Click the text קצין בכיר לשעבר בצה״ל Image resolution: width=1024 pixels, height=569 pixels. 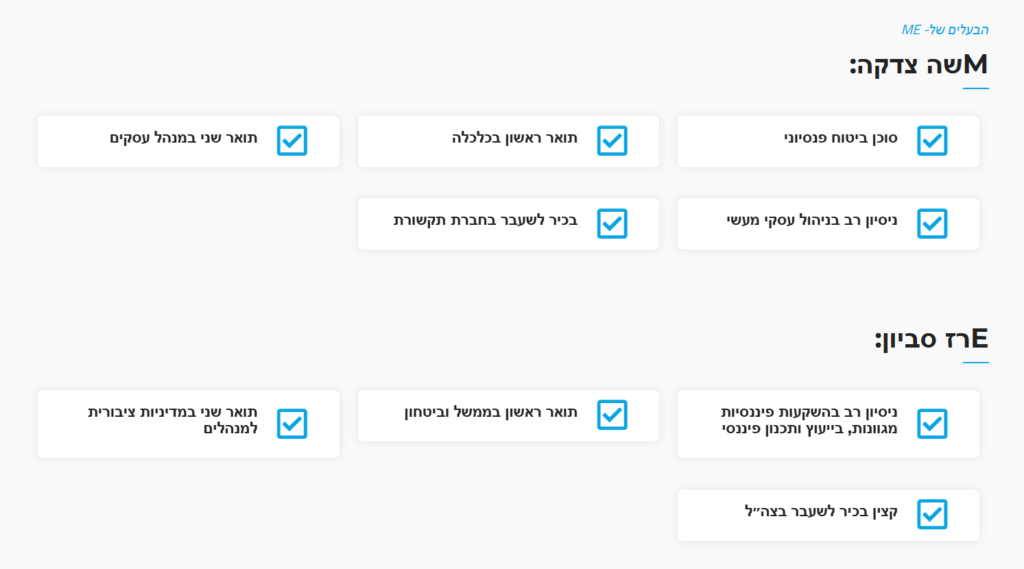click(821, 511)
